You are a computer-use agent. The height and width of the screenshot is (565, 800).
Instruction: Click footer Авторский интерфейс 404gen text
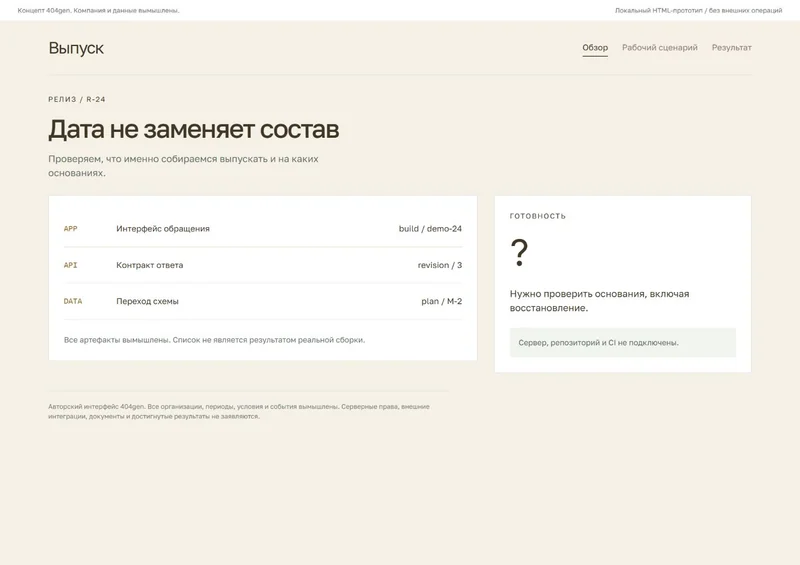(x=239, y=411)
